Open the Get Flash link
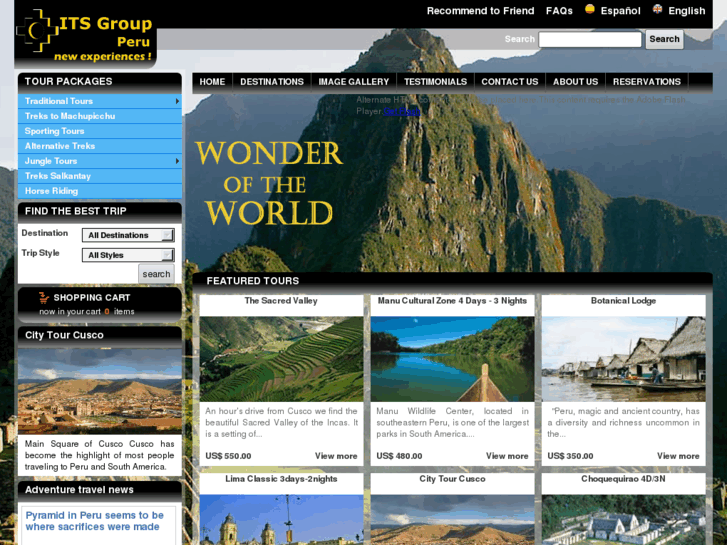This screenshot has width=727, height=545. (x=402, y=111)
